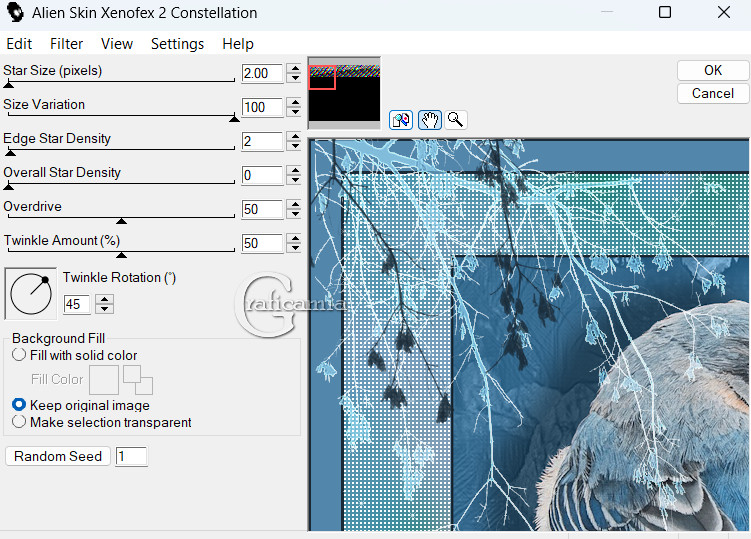Click the Star Size slider handle
Viewport: 751px width, 539px height.
pyautogui.click(x=9, y=85)
